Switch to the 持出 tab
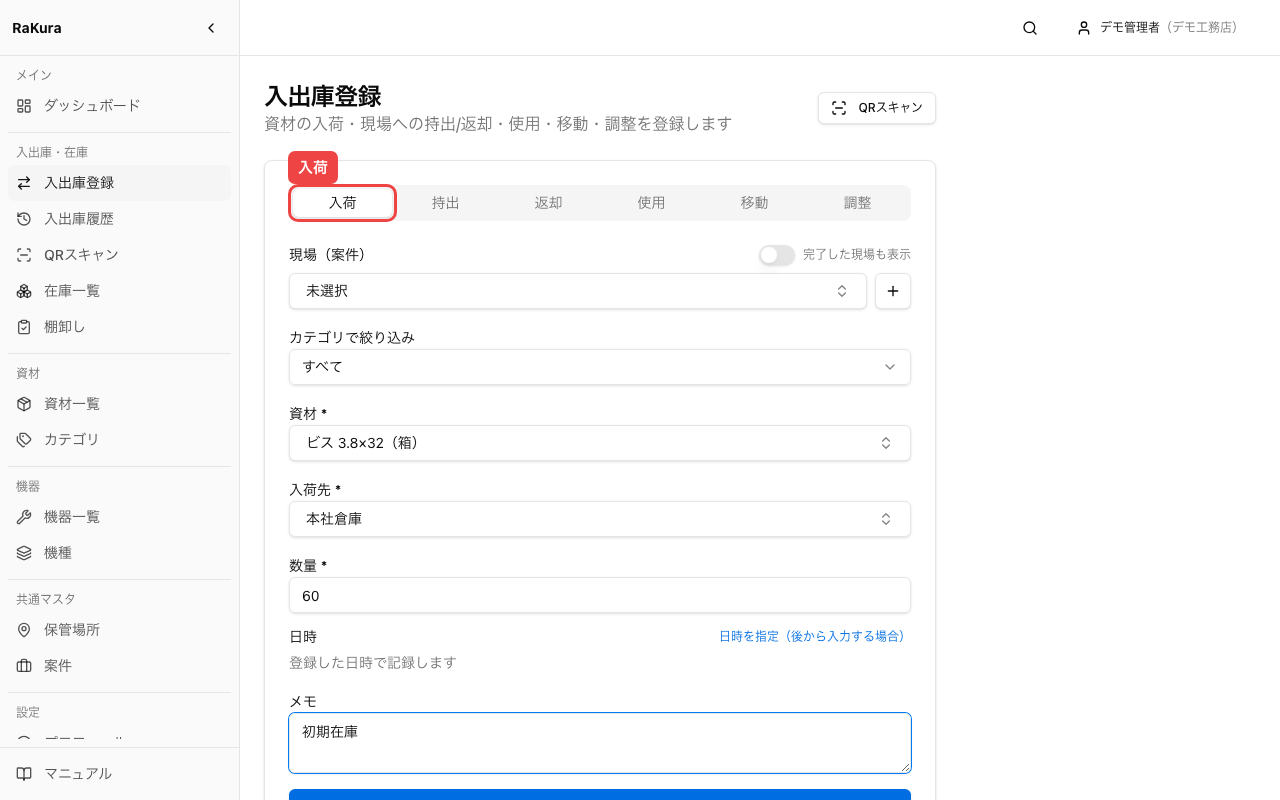The height and width of the screenshot is (800, 1280). pyautogui.click(x=446, y=203)
